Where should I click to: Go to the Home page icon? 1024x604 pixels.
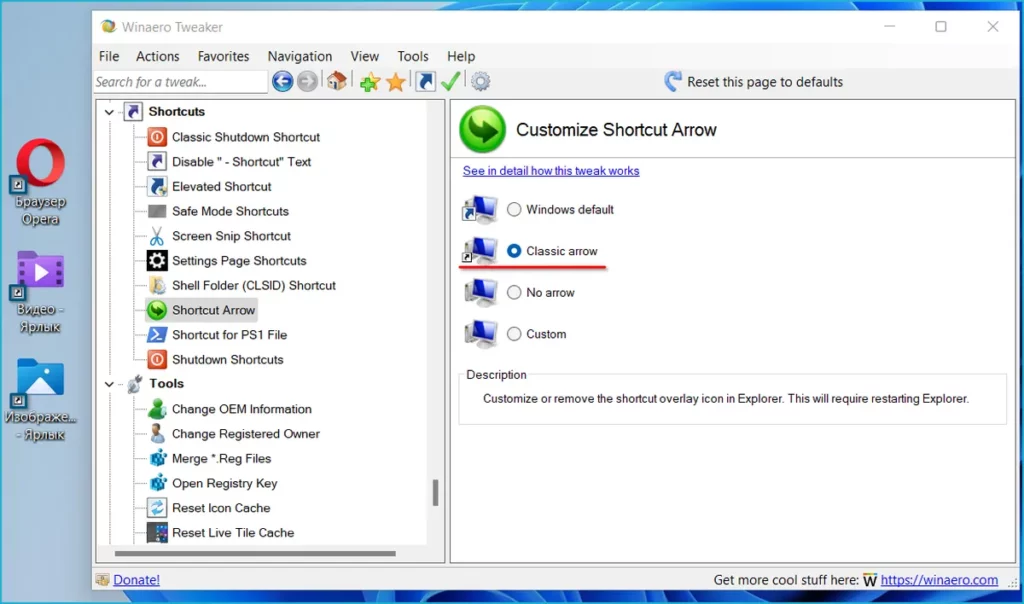coord(337,82)
